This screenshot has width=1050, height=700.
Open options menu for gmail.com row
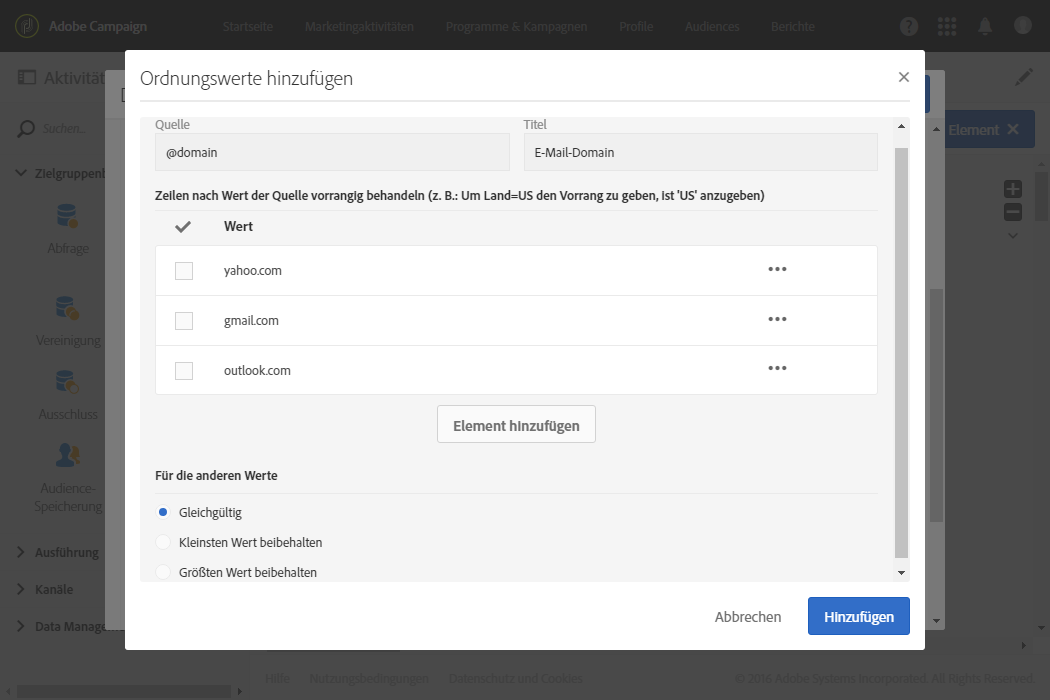point(777,319)
